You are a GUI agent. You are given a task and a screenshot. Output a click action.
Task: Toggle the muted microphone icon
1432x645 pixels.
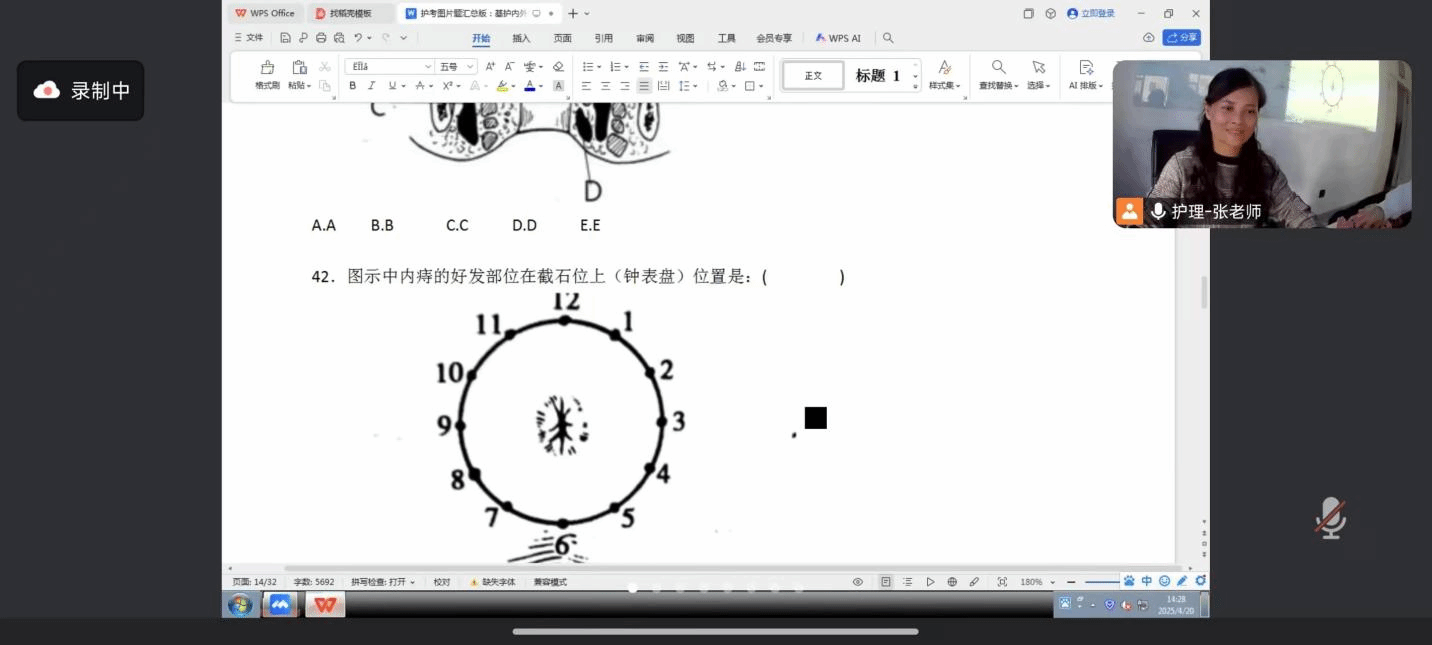point(1329,518)
